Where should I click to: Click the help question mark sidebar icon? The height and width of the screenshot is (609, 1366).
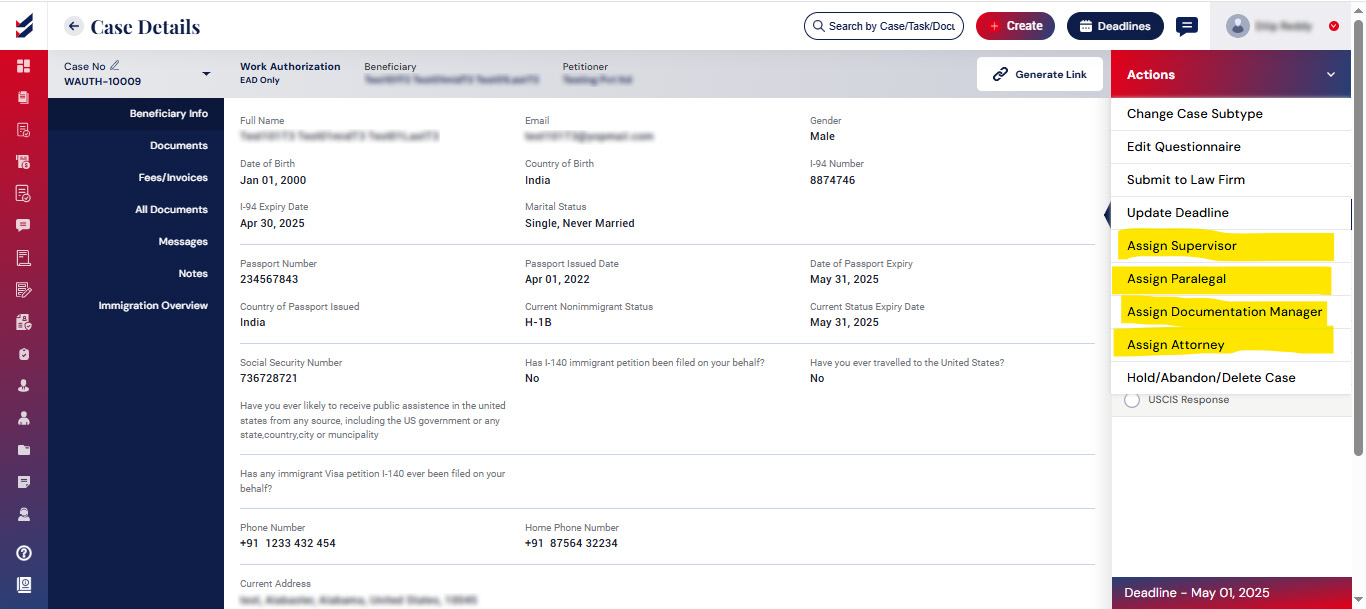pyautogui.click(x=23, y=553)
